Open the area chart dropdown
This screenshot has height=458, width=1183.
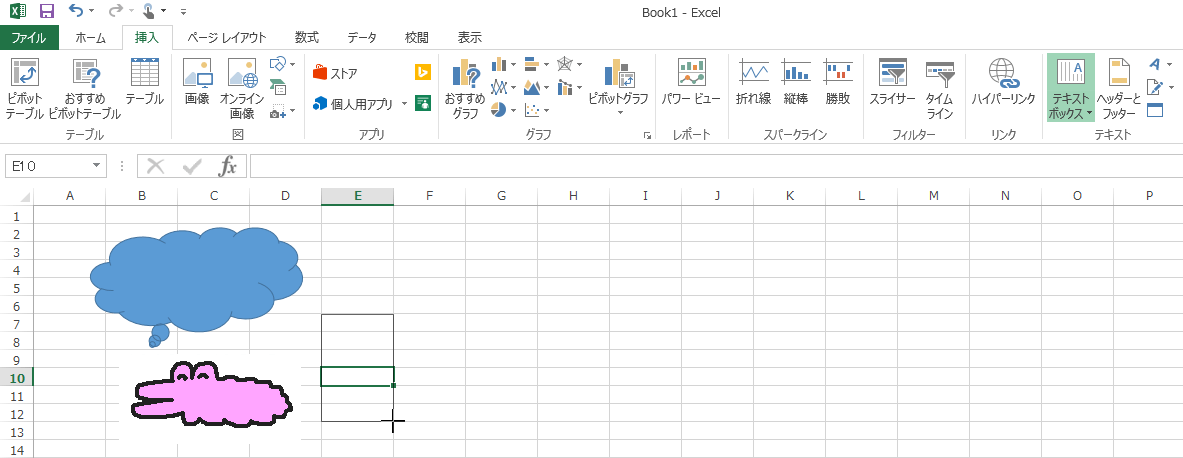(536, 88)
